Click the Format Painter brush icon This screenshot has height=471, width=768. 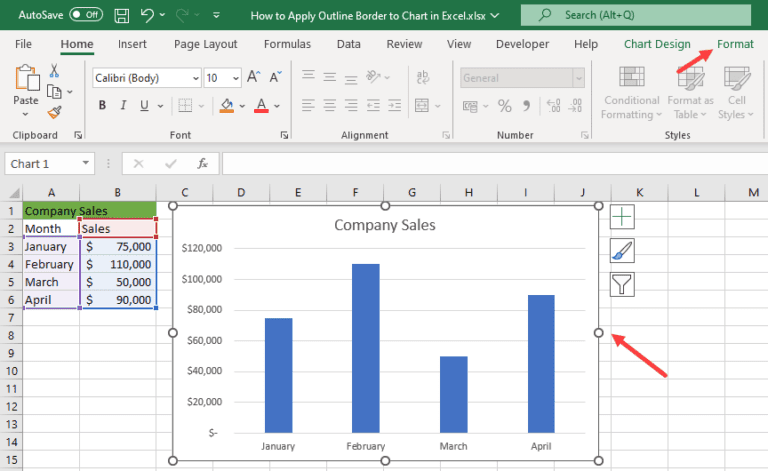click(x=54, y=112)
